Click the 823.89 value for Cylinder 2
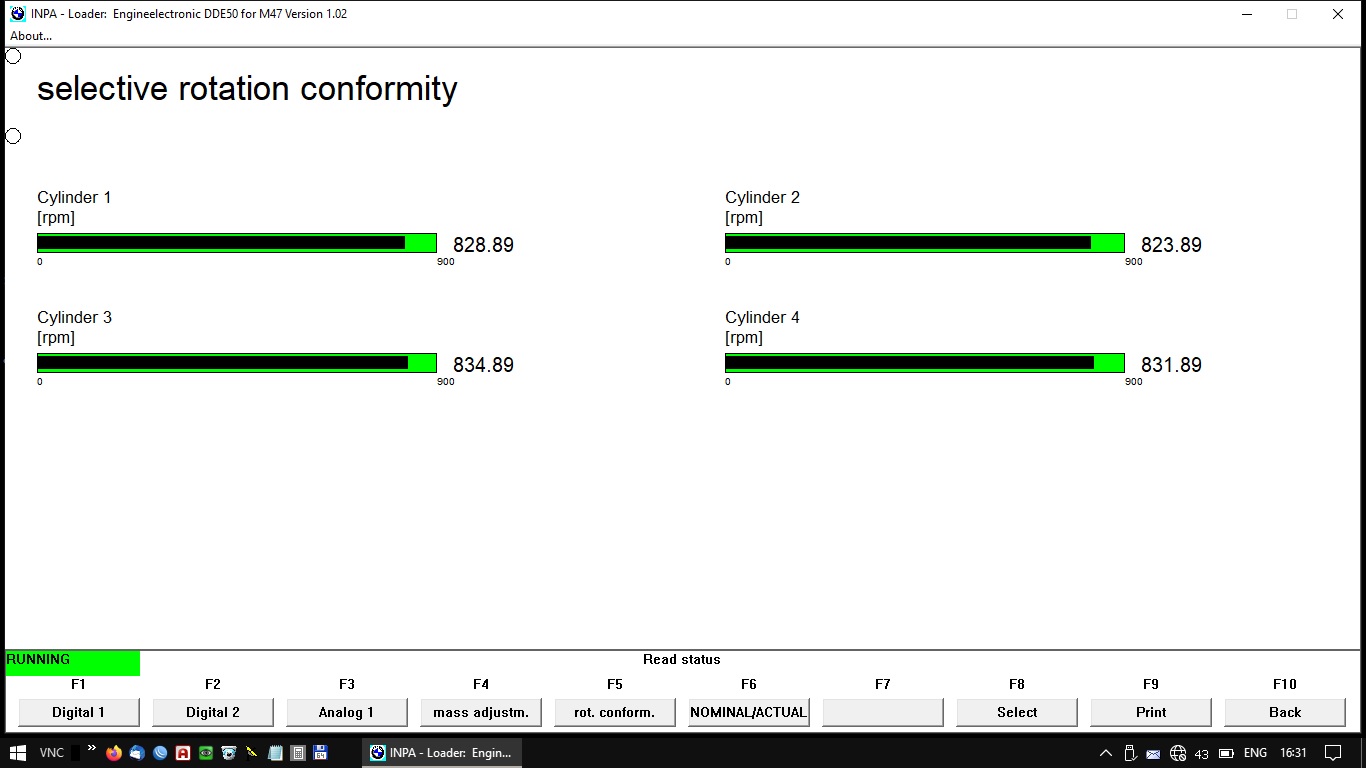1366x768 pixels. (x=1171, y=245)
